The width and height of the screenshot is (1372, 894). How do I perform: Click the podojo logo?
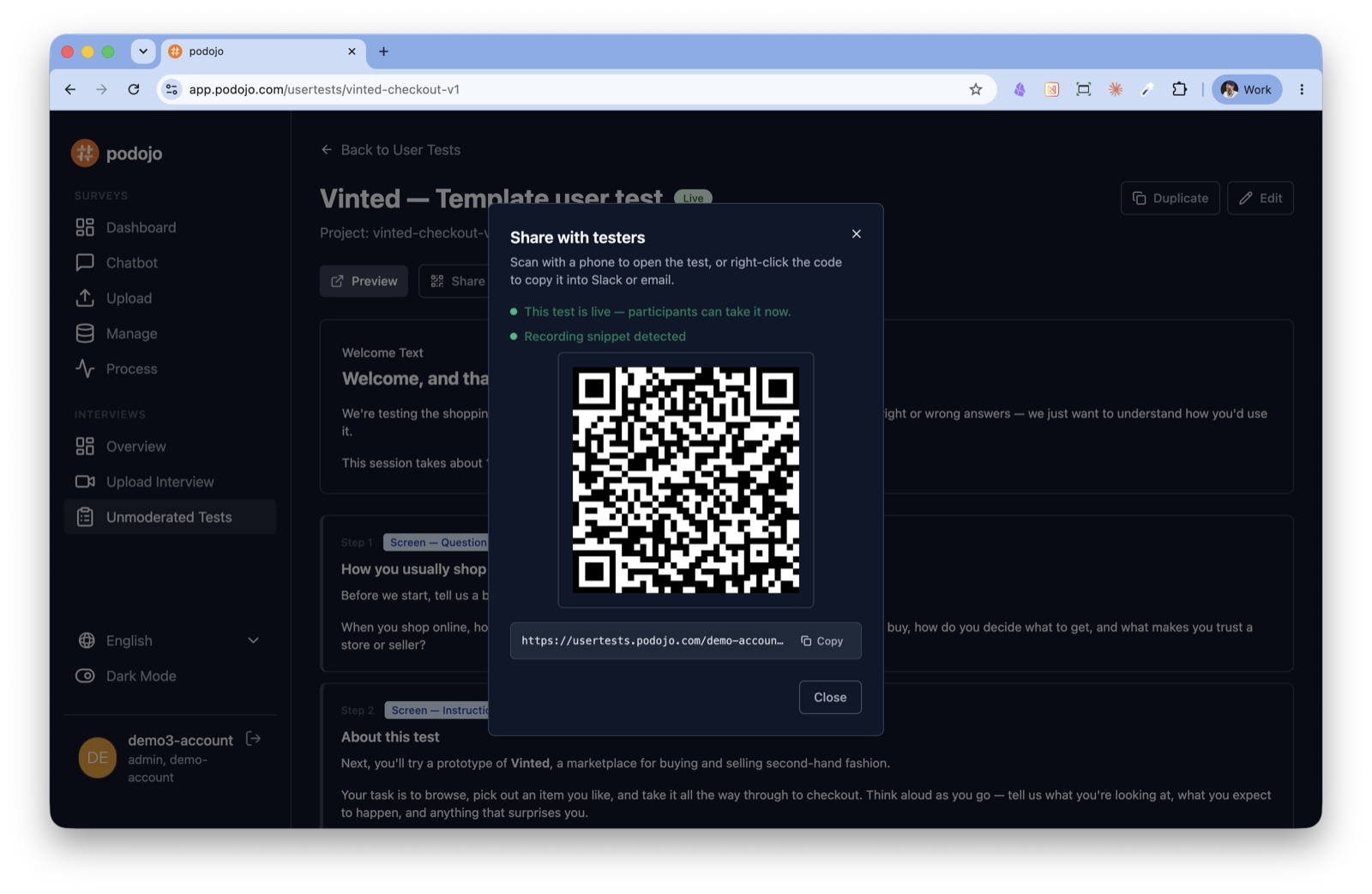pyautogui.click(x=117, y=153)
